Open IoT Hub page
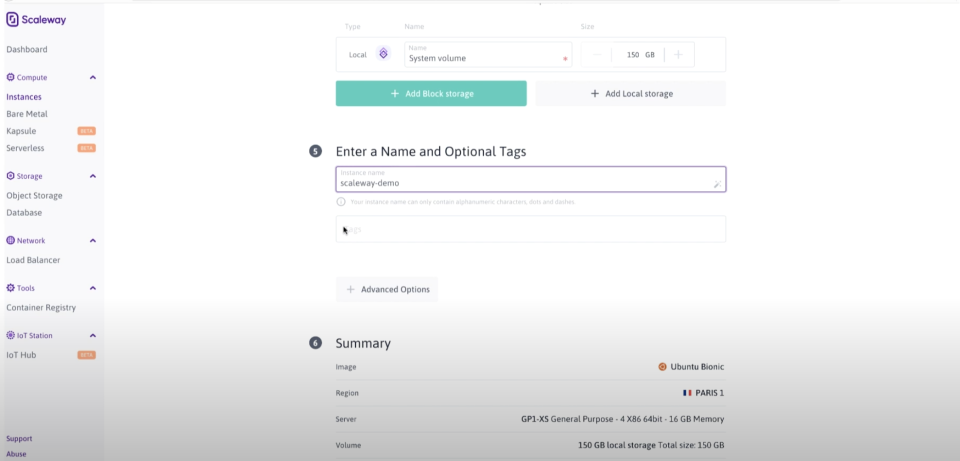The image size is (960, 461). (21, 355)
